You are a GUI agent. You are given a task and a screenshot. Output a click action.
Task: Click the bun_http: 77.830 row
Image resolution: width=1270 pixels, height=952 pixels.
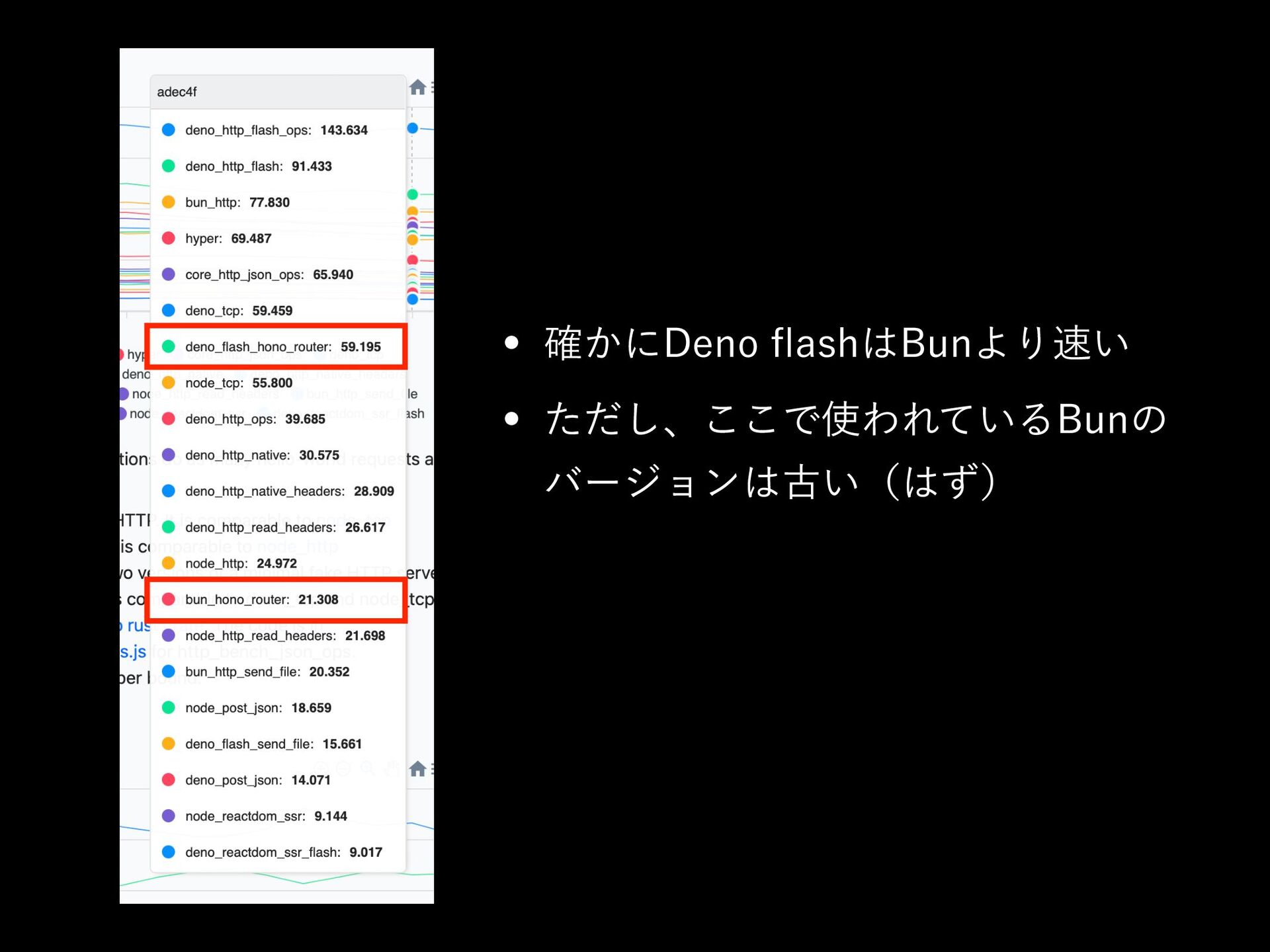pos(278,202)
